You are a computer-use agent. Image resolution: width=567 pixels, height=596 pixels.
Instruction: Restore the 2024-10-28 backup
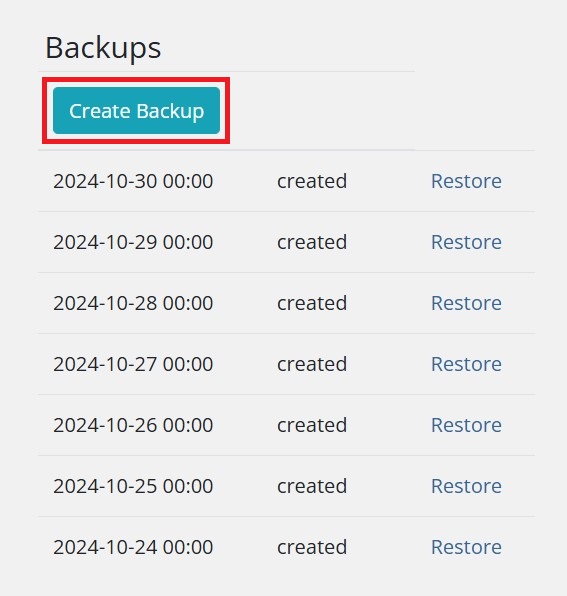[466, 303]
